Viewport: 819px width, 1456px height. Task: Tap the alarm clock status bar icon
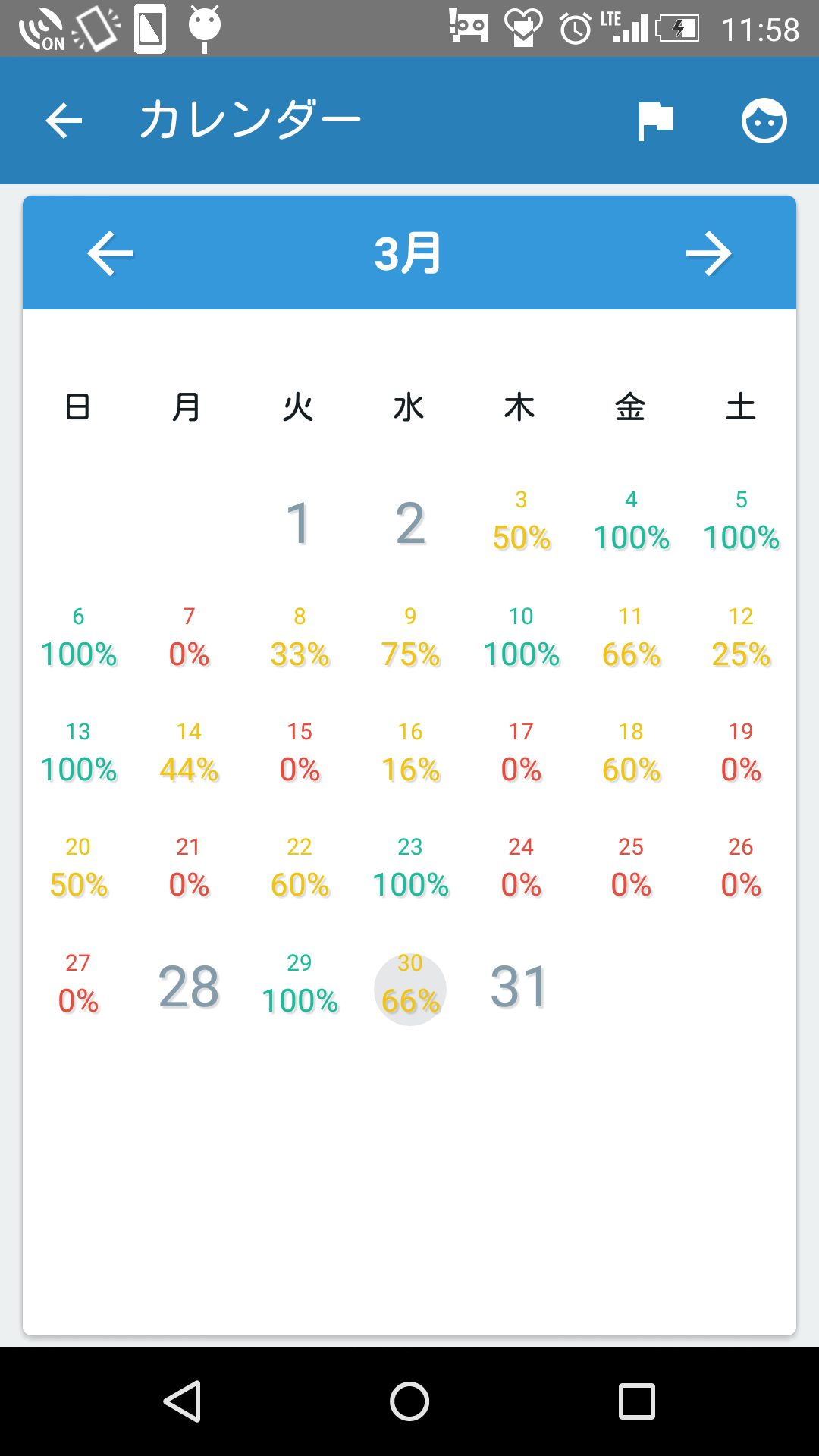tap(575, 29)
